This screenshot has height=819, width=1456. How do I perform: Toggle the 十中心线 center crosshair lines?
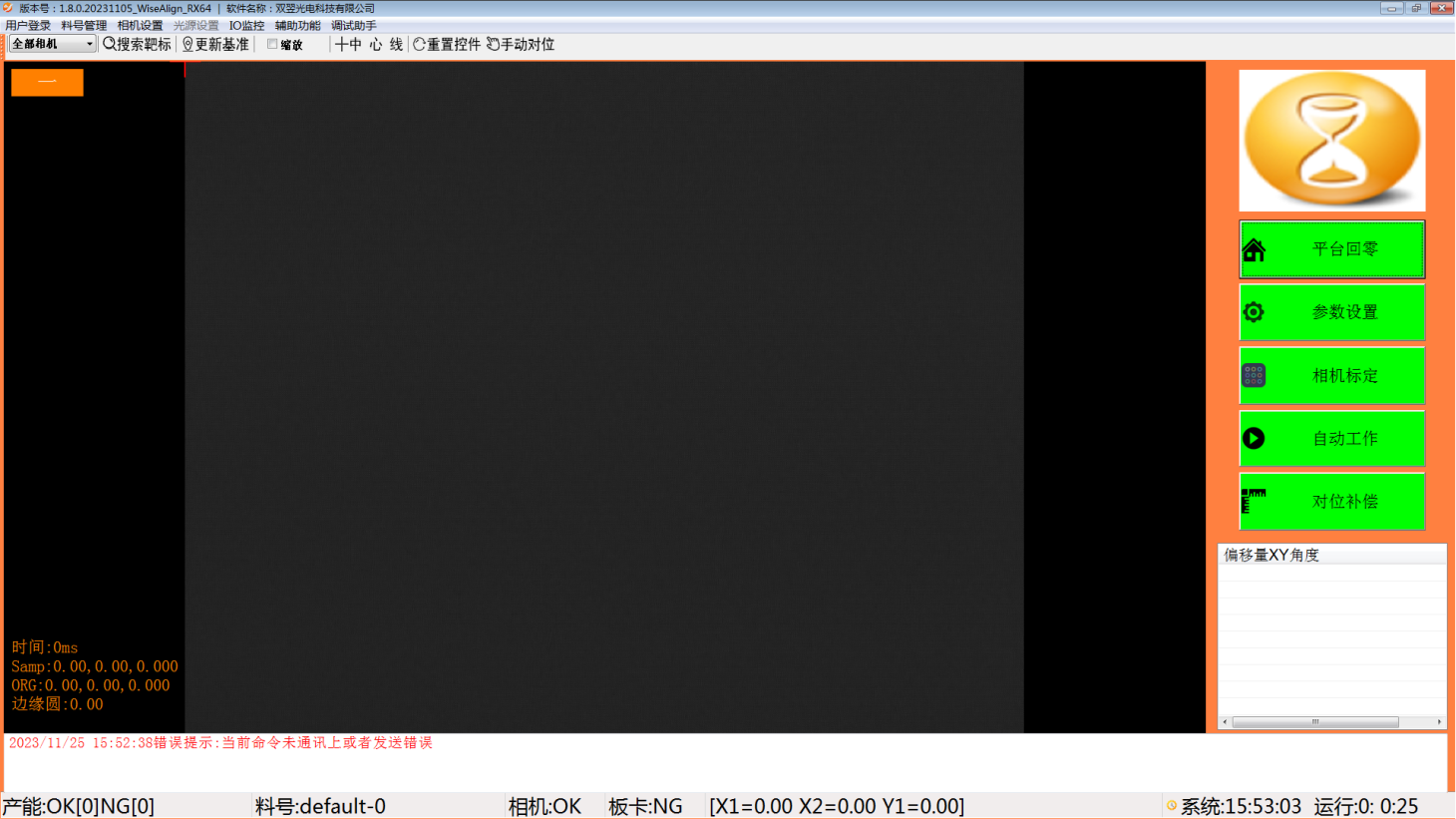tap(369, 44)
